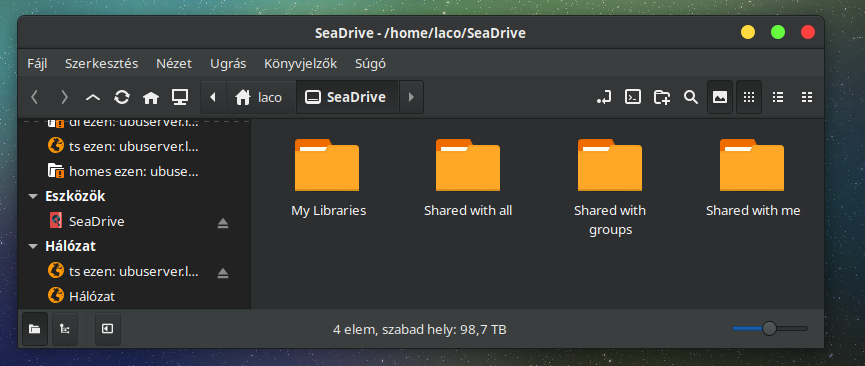The height and width of the screenshot is (366, 865).
Task: Click the search magnifier icon
Action: tap(691, 97)
